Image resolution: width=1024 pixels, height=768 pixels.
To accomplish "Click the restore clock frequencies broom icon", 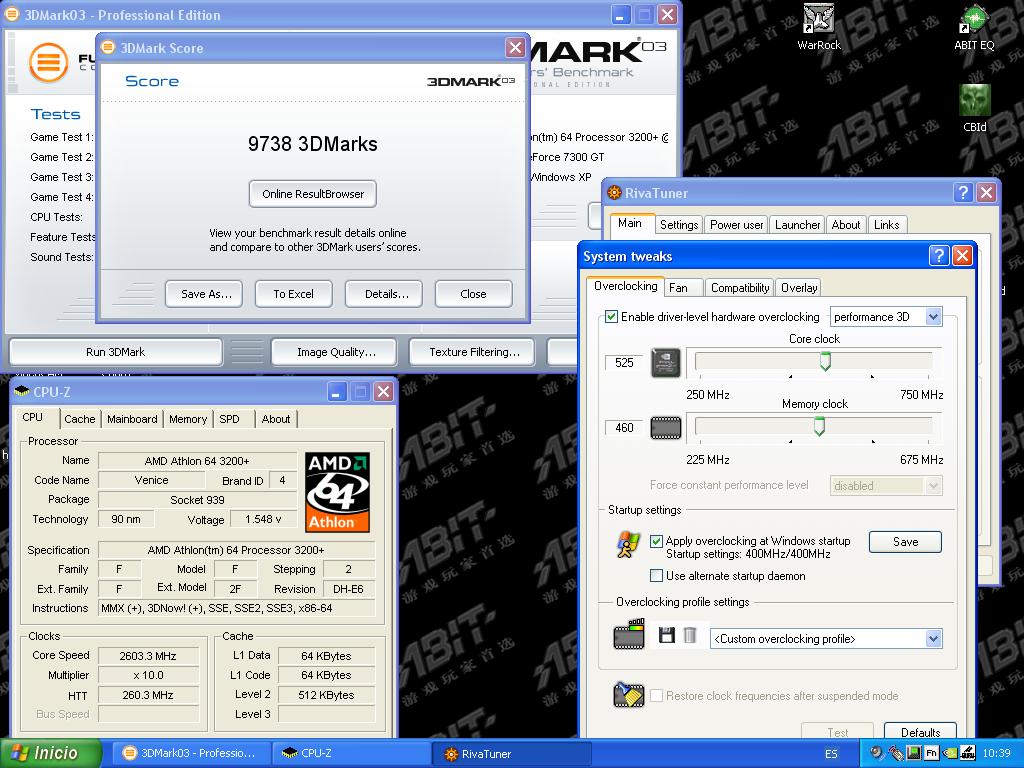I will pyautogui.click(x=629, y=695).
